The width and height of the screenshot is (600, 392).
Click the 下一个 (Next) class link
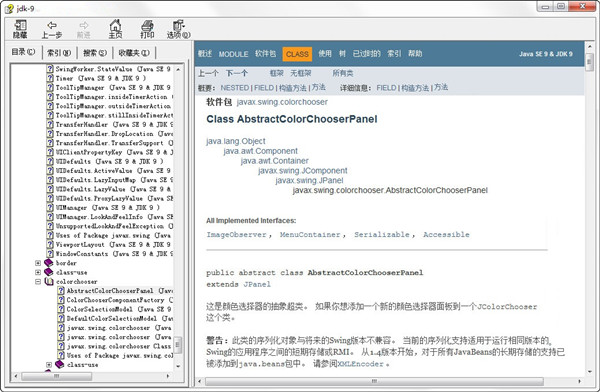click(236, 73)
